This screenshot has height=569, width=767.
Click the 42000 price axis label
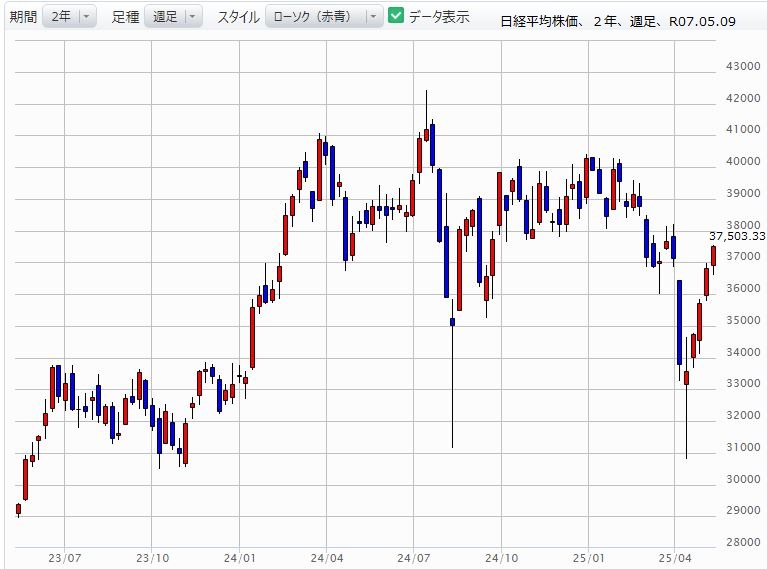[x=743, y=98]
